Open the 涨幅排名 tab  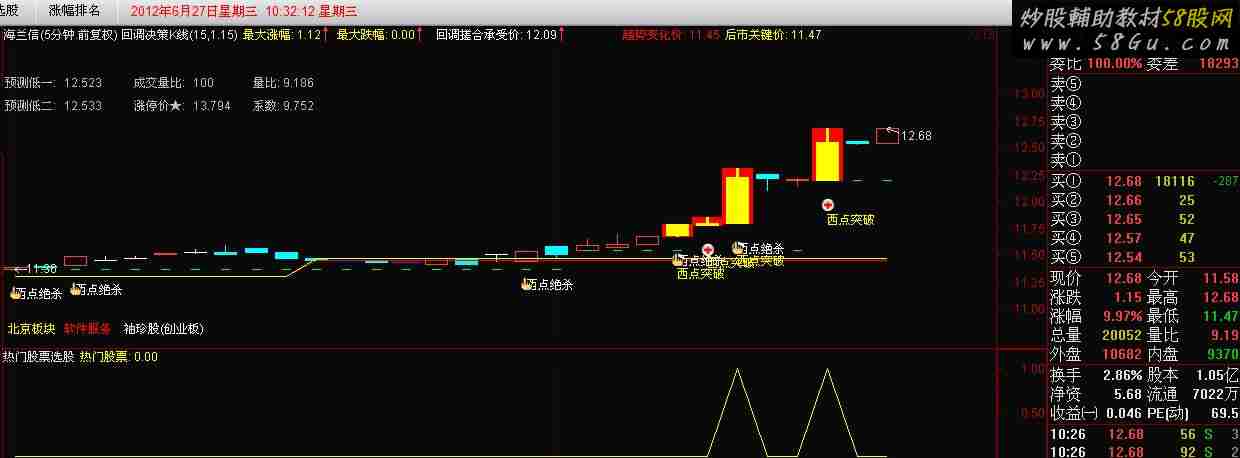tap(75, 10)
